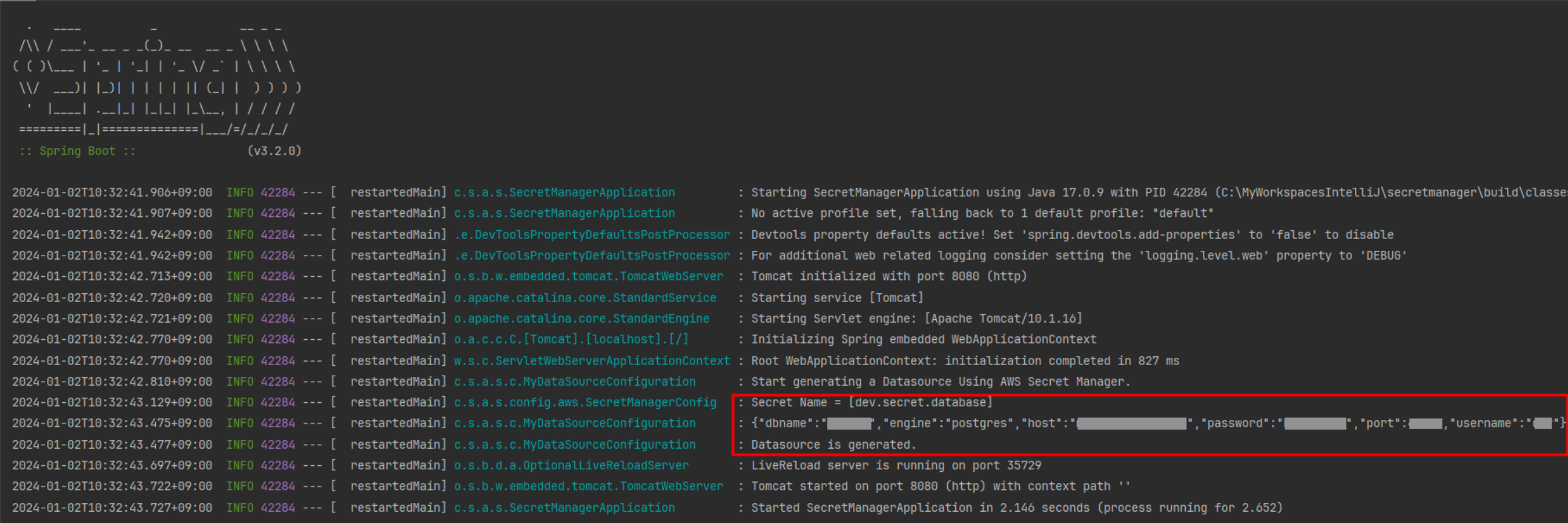Click "Starting Servlet engine: [Apache Tomcat/10.1.16]"
Image resolution: width=1568 pixels, height=523 pixels.
[917, 319]
